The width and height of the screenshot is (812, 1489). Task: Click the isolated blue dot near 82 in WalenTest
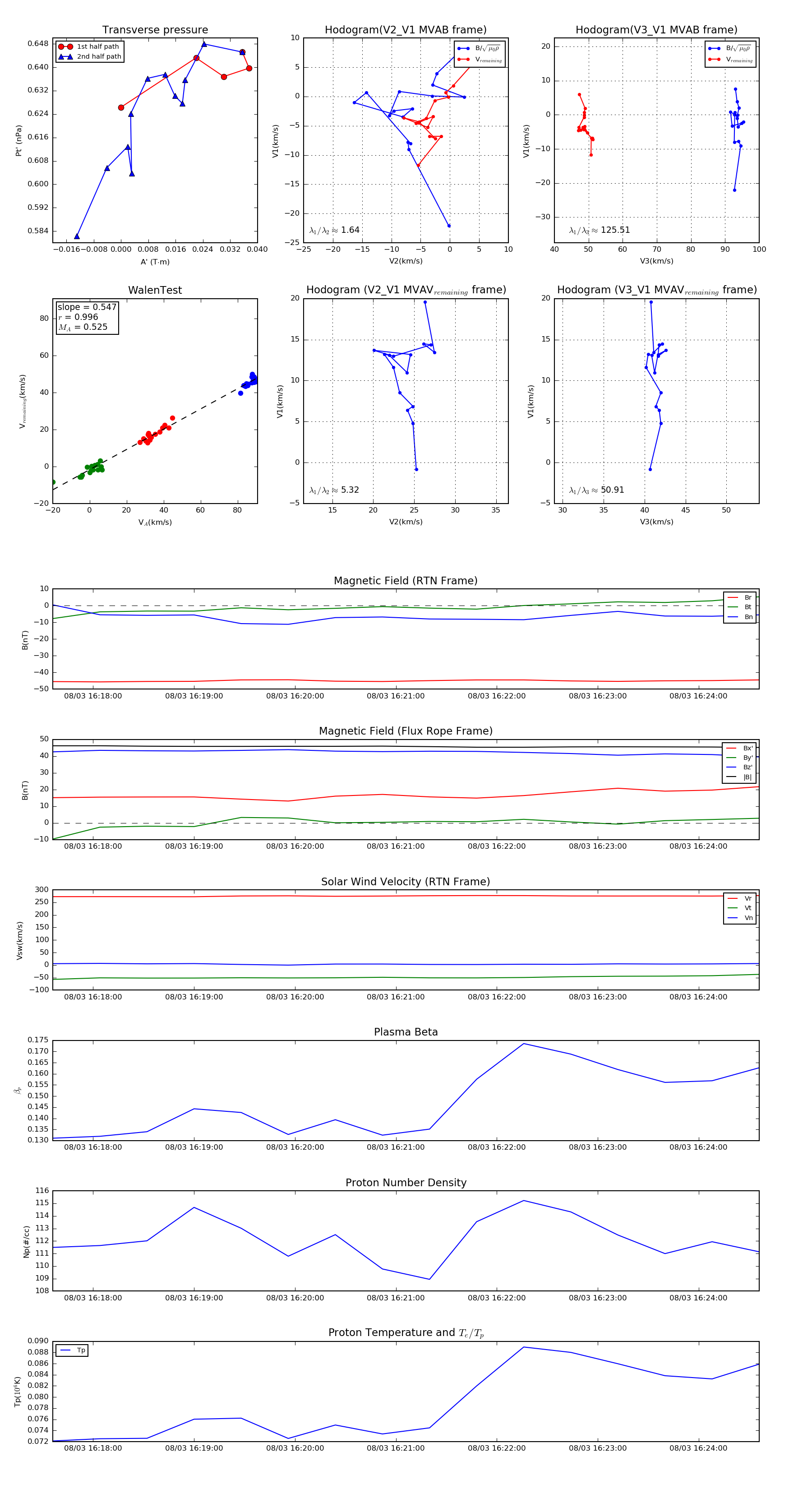tap(240, 393)
